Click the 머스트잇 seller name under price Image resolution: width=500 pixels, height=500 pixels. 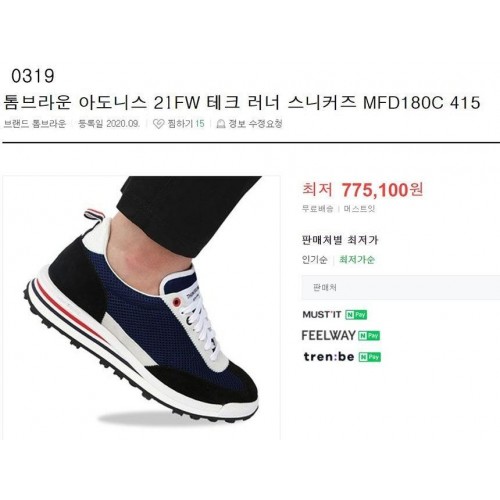pyautogui.click(x=360, y=209)
